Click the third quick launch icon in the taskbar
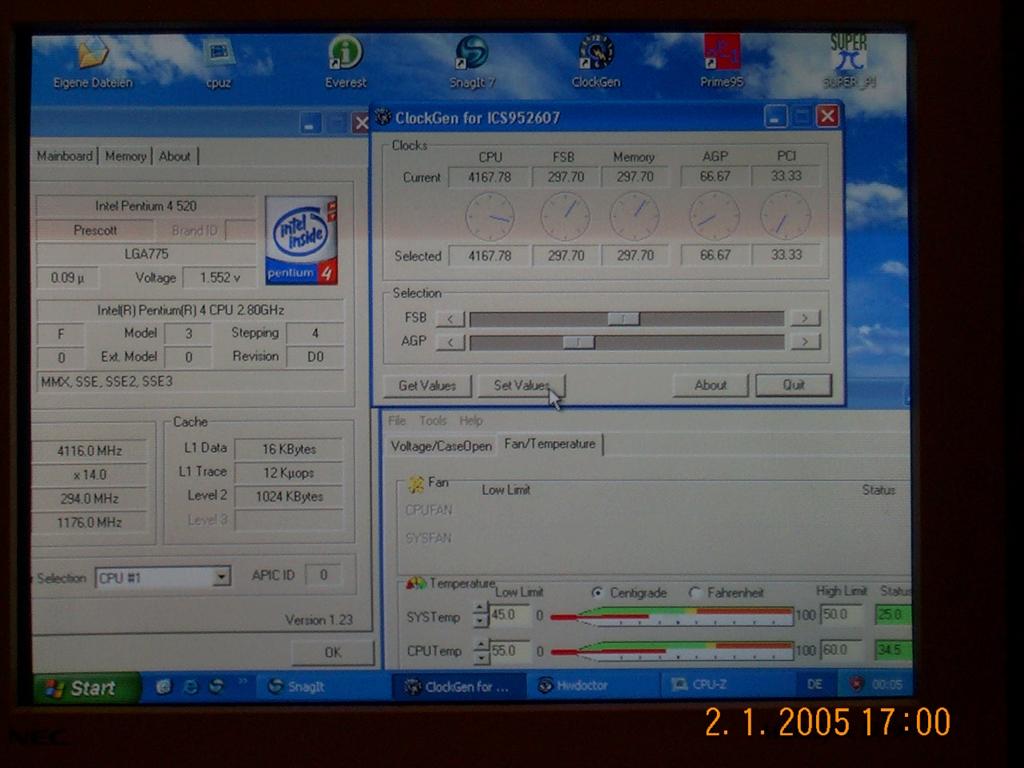Screen dimensions: 1024x768 (x=217, y=687)
